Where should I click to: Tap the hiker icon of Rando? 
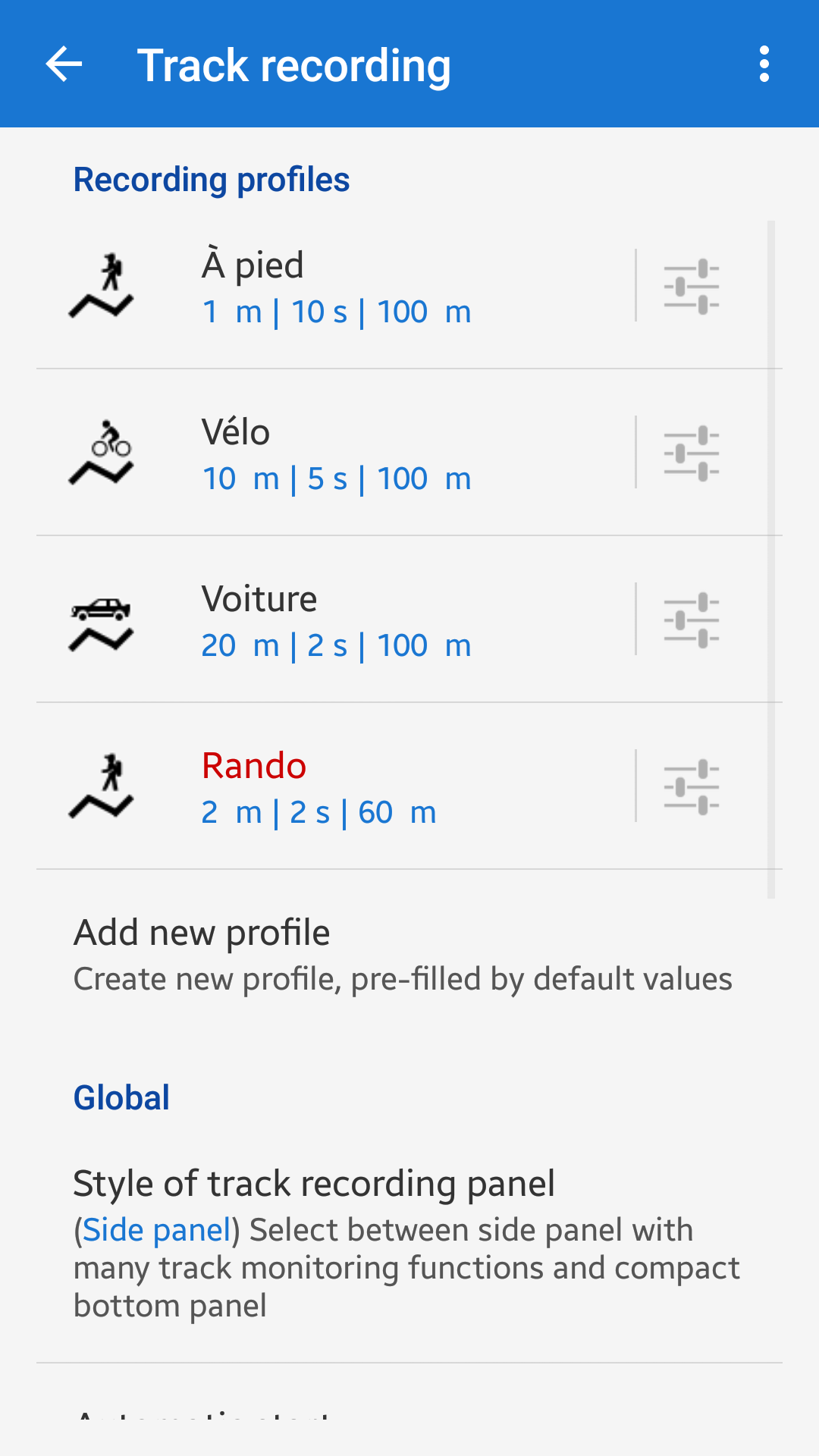point(102,786)
